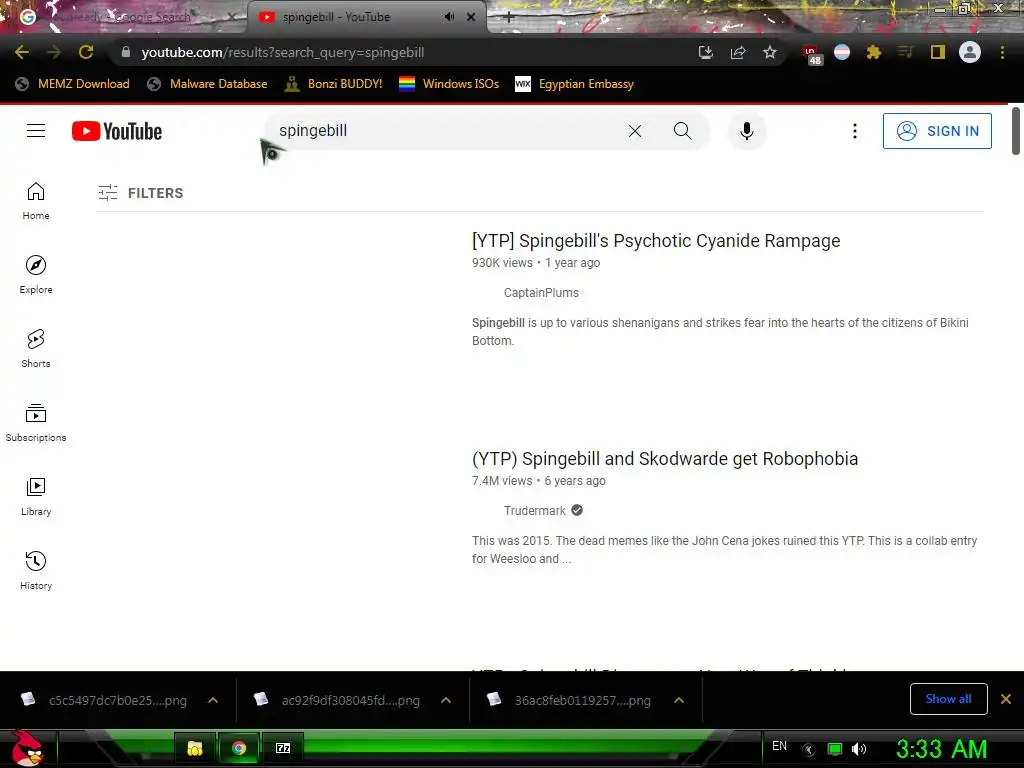Image resolution: width=1024 pixels, height=768 pixels.
Task: Open the Extensions puzzle piece menu
Action: tap(874, 52)
